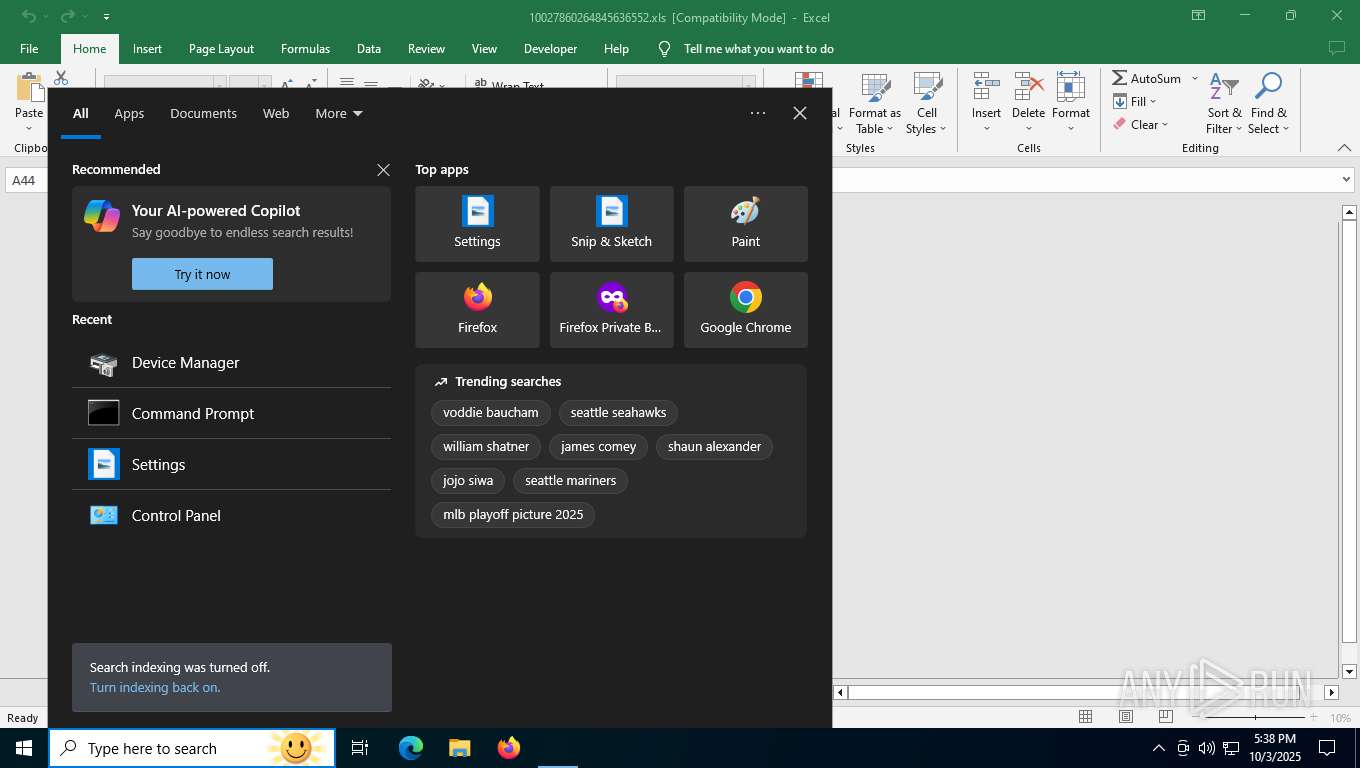
Task: Click the AutoSum sigma icon
Action: click(x=1120, y=78)
